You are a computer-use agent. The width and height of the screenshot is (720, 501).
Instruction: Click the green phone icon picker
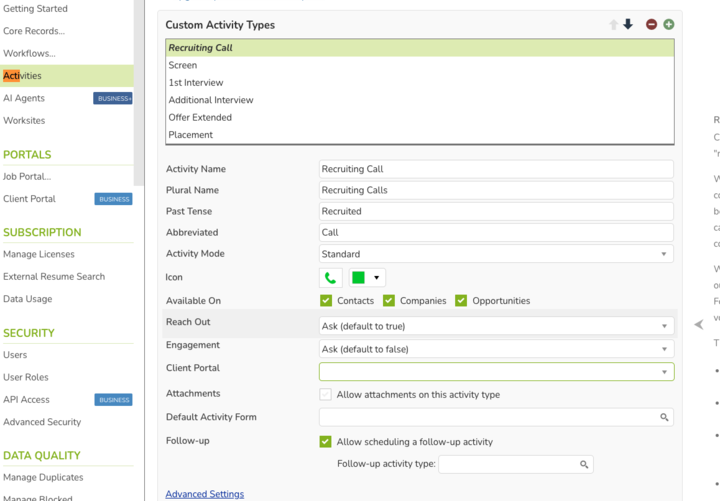330,278
